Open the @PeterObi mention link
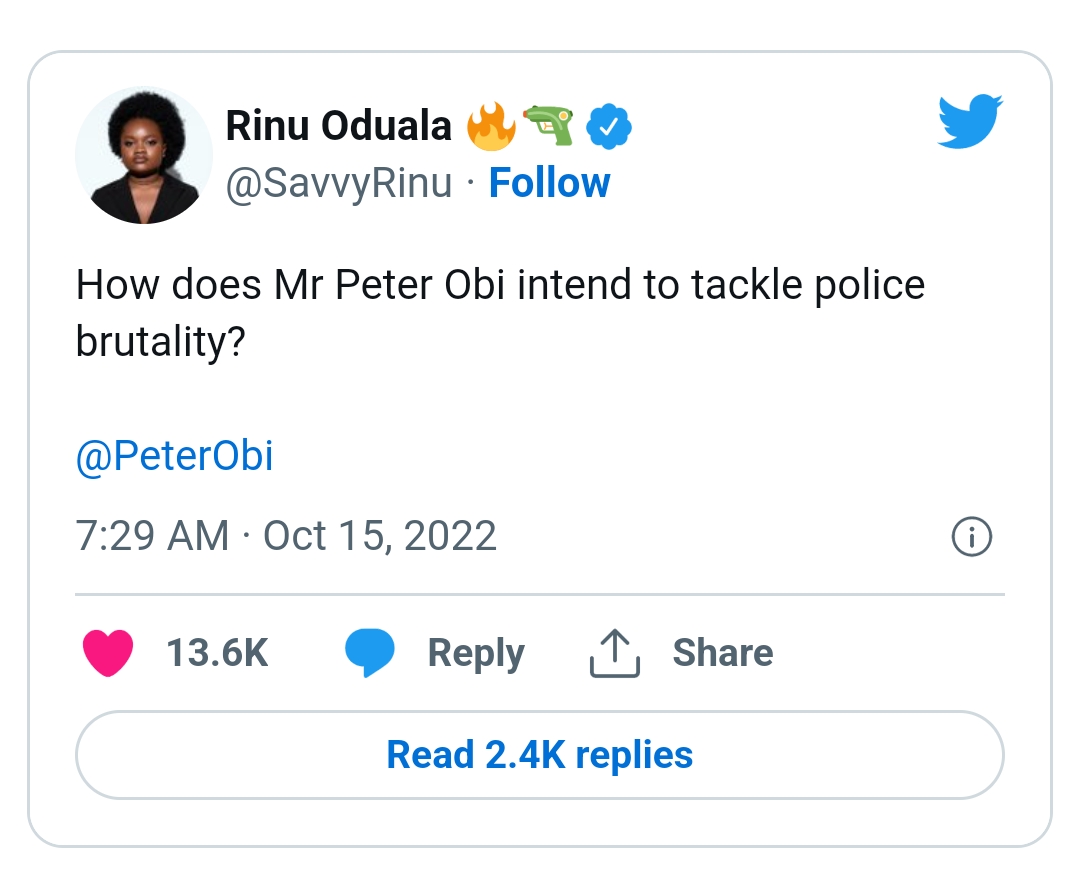Viewport: 1080px width, 891px height. [174, 456]
